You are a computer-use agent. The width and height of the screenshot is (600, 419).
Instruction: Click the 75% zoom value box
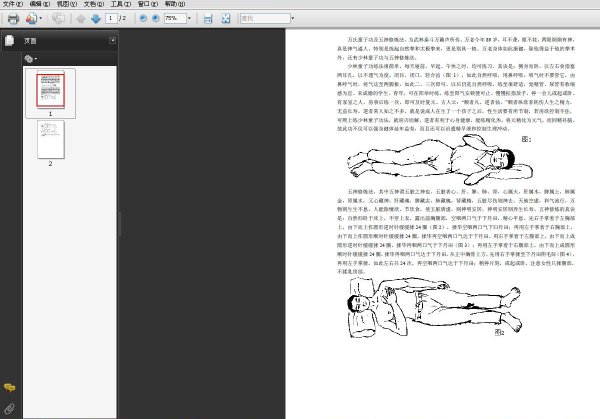point(175,18)
